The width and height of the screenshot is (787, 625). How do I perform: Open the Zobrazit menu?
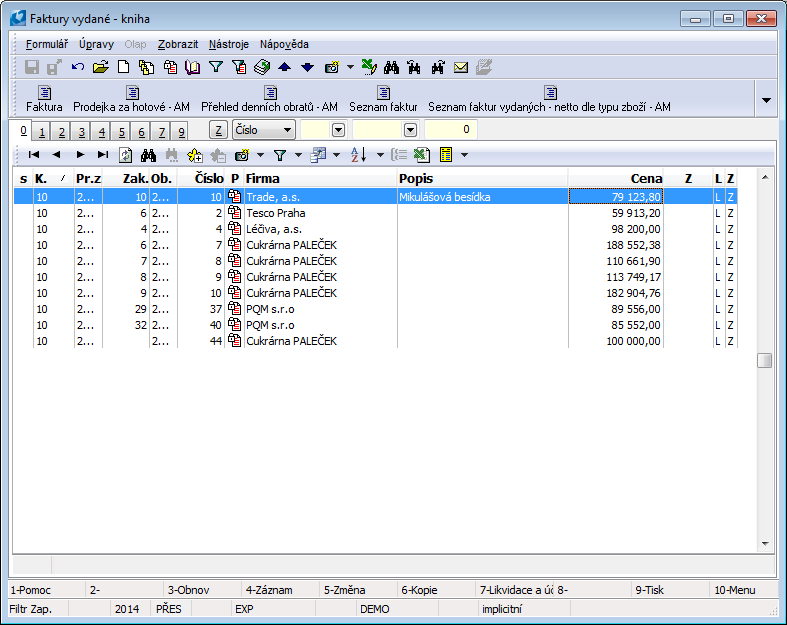(x=178, y=44)
